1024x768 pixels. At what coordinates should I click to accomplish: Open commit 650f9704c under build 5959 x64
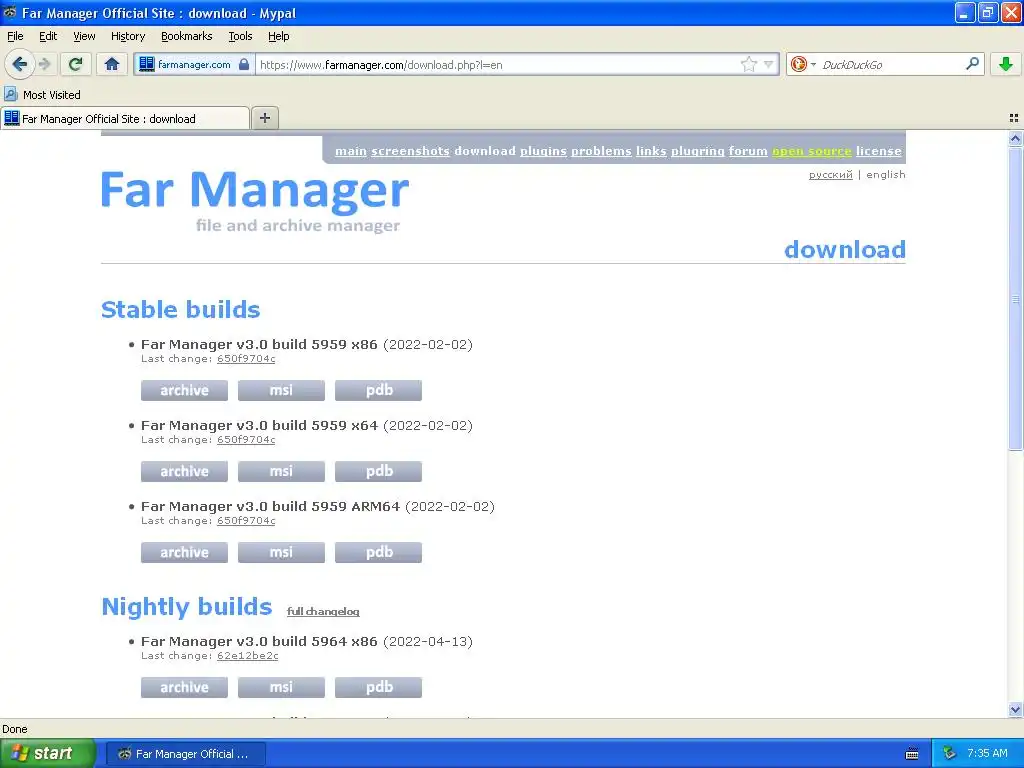point(246,440)
